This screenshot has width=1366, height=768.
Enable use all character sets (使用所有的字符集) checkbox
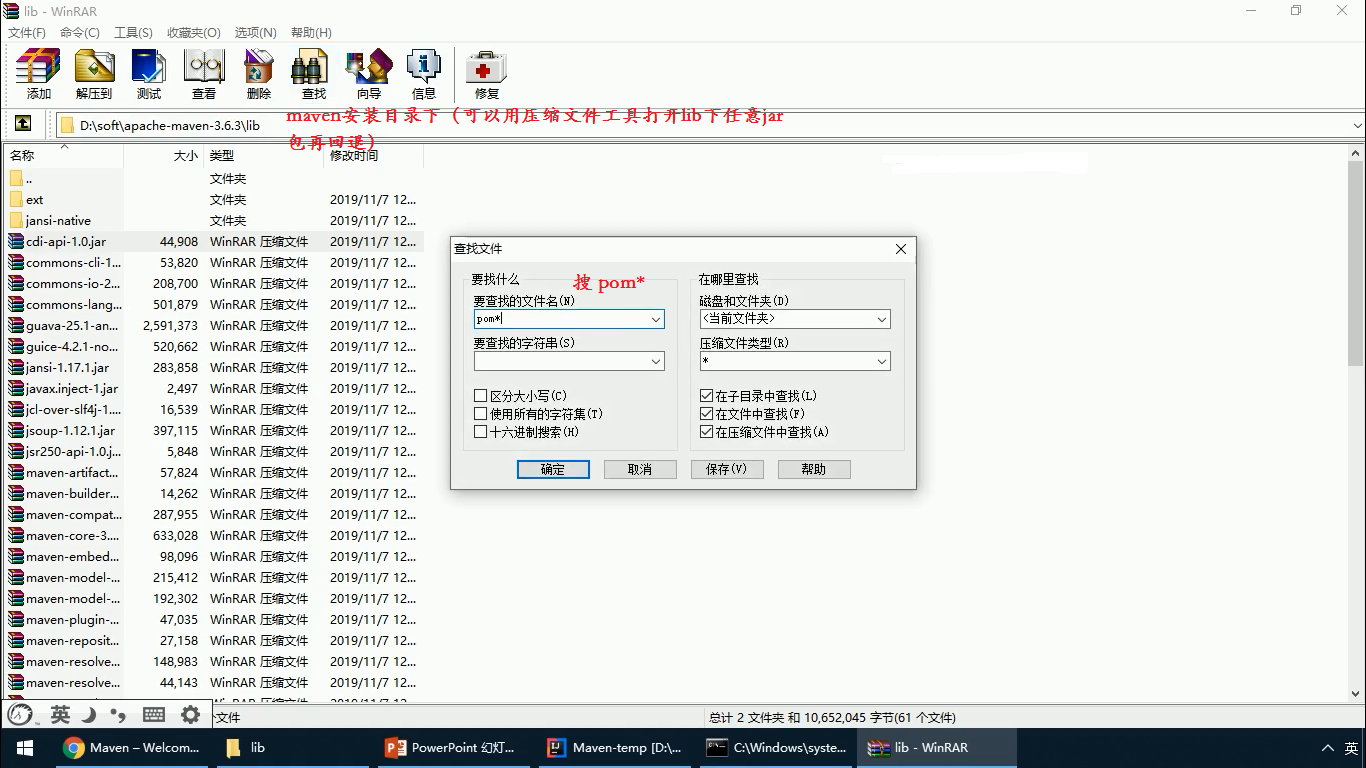(x=481, y=414)
